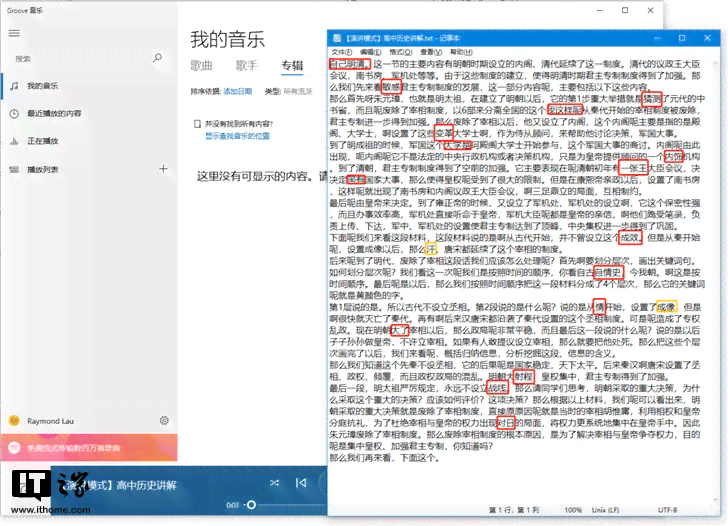Open Notepad 查看(V) menu
The image size is (728, 526).
[431, 52]
